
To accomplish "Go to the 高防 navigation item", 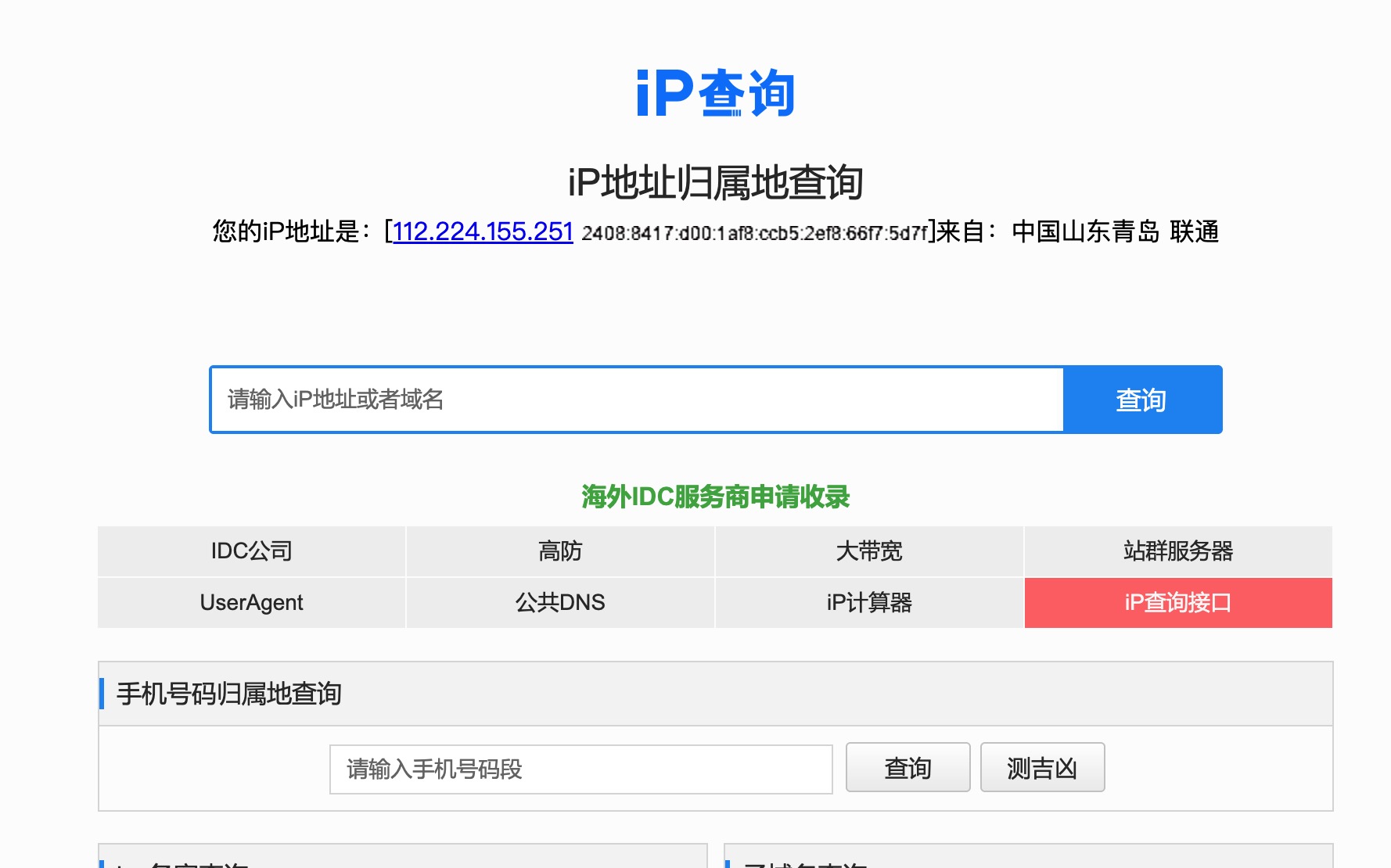I will 560,551.
